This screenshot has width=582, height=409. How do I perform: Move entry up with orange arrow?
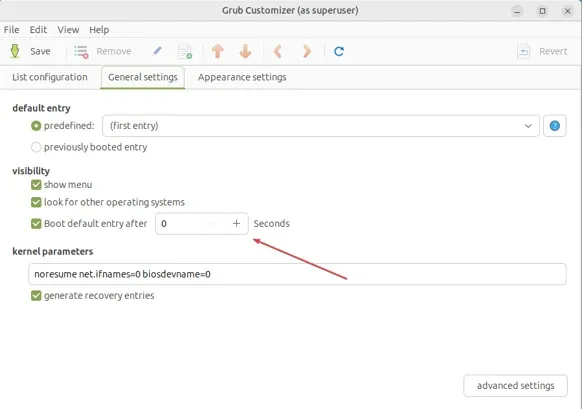click(218, 51)
